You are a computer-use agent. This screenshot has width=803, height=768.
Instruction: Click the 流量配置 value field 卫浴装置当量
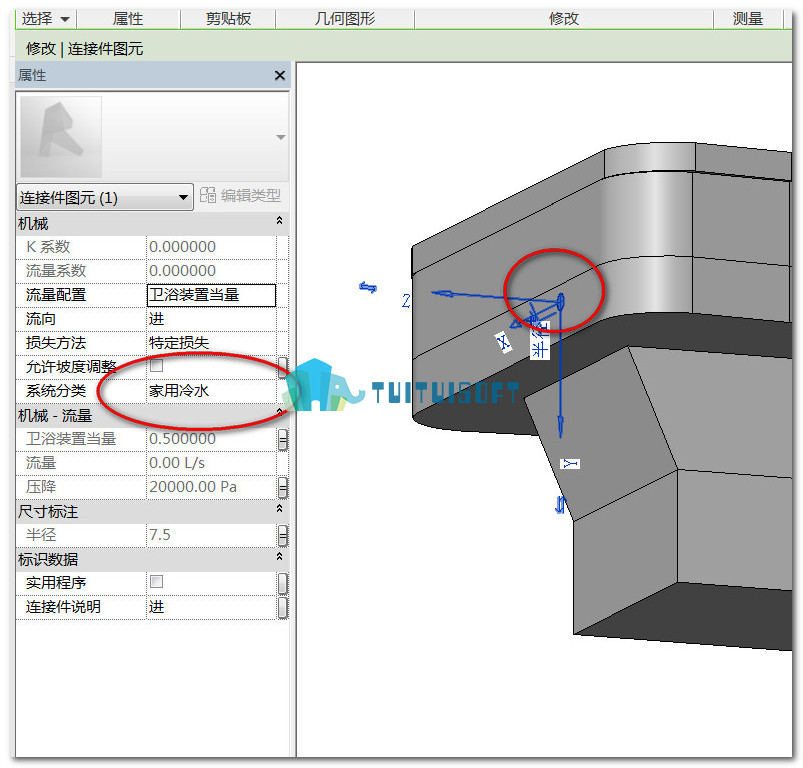(x=212, y=295)
